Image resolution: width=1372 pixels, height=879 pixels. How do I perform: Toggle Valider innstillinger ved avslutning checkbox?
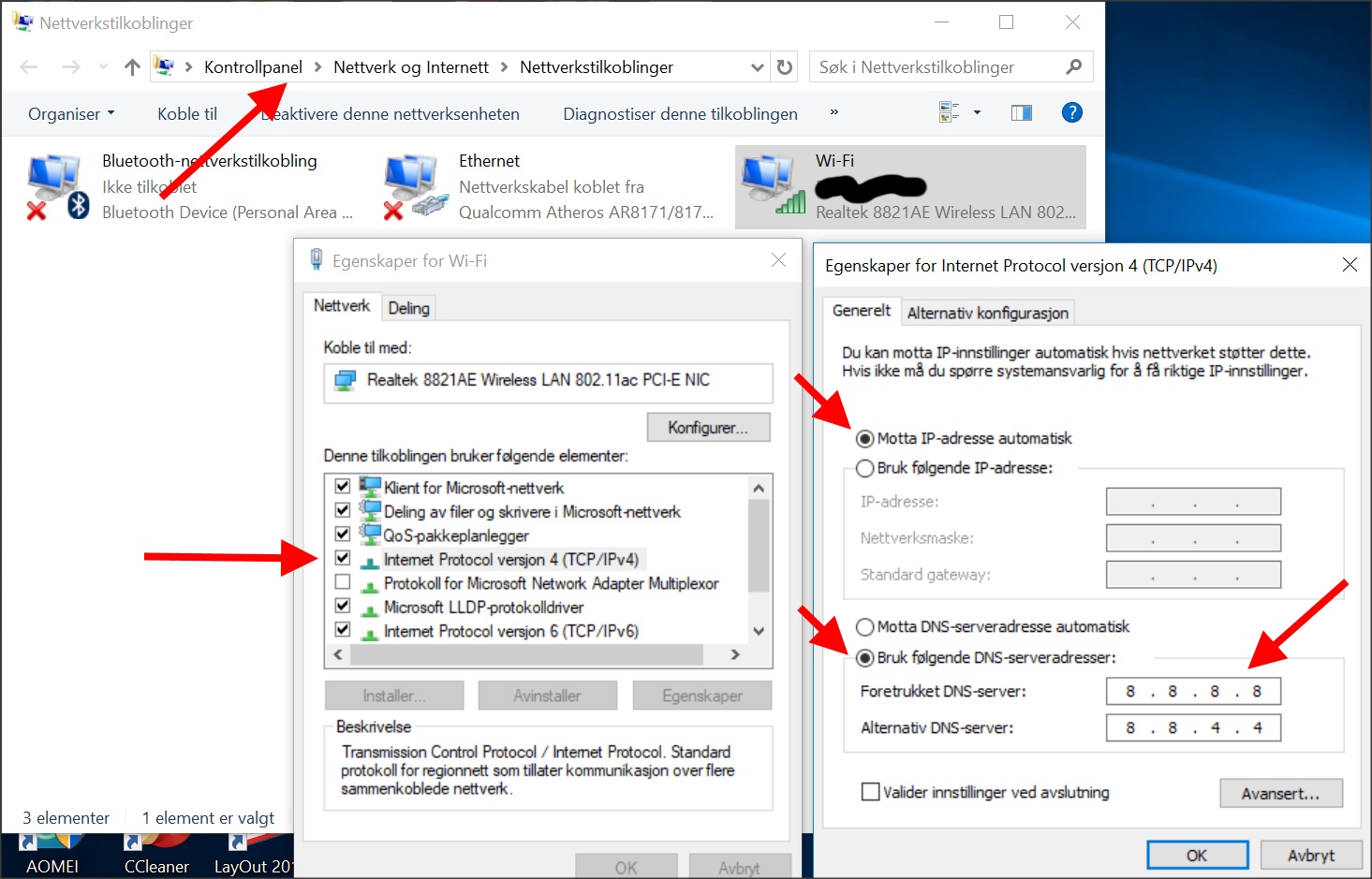[x=870, y=792]
